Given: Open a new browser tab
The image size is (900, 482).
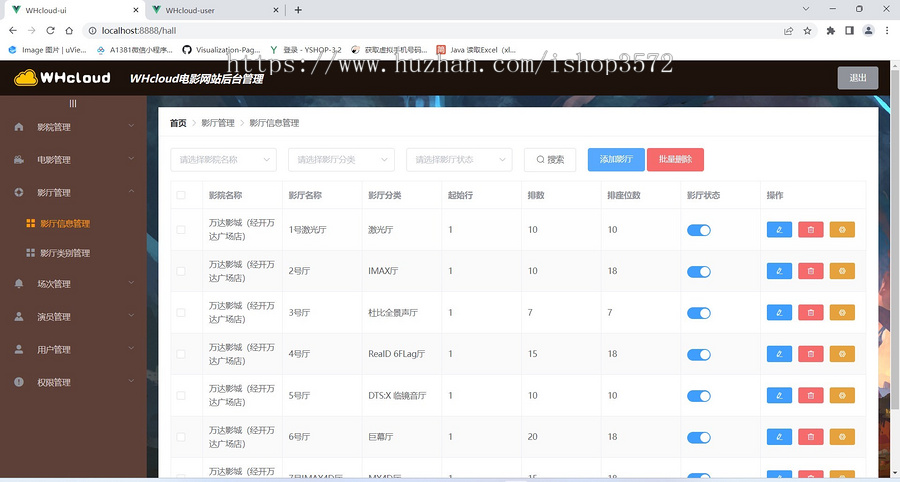Looking at the screenshot, I should coord(298,10).
